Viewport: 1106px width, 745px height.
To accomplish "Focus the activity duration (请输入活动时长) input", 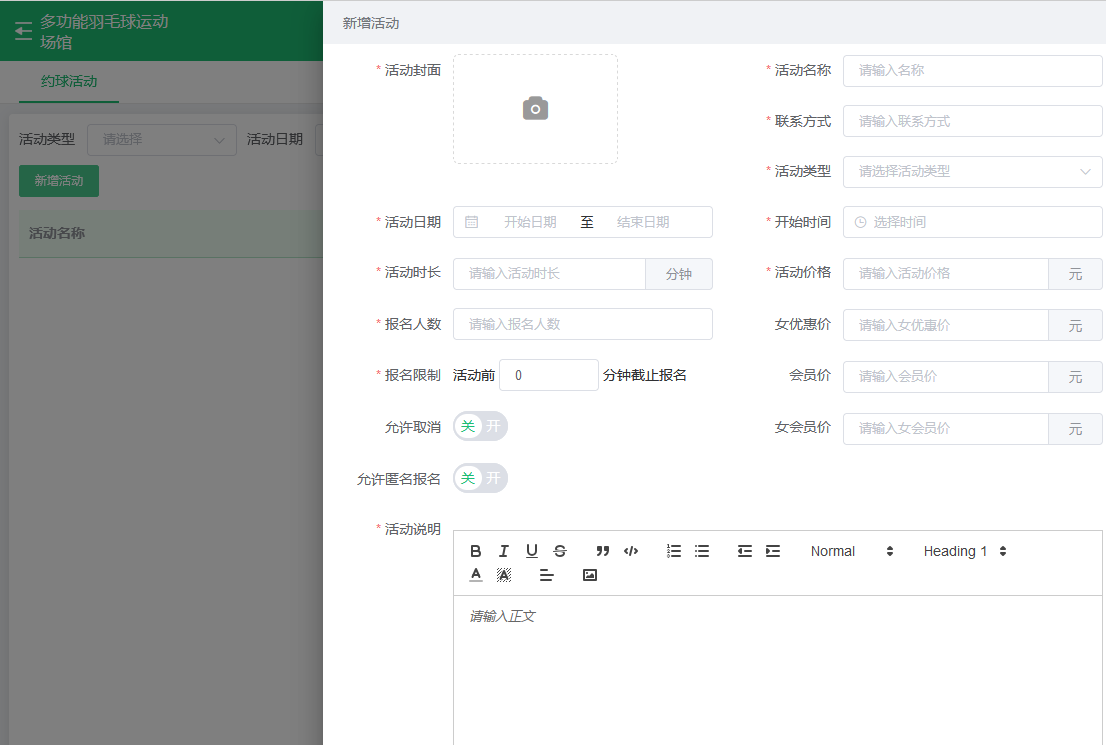I will pos(549,274).
